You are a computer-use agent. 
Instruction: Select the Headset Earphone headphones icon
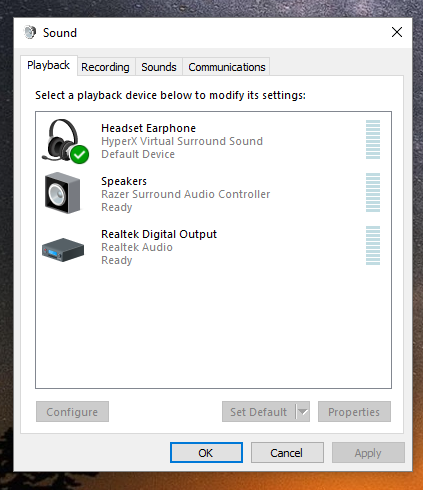click(65, 141)
